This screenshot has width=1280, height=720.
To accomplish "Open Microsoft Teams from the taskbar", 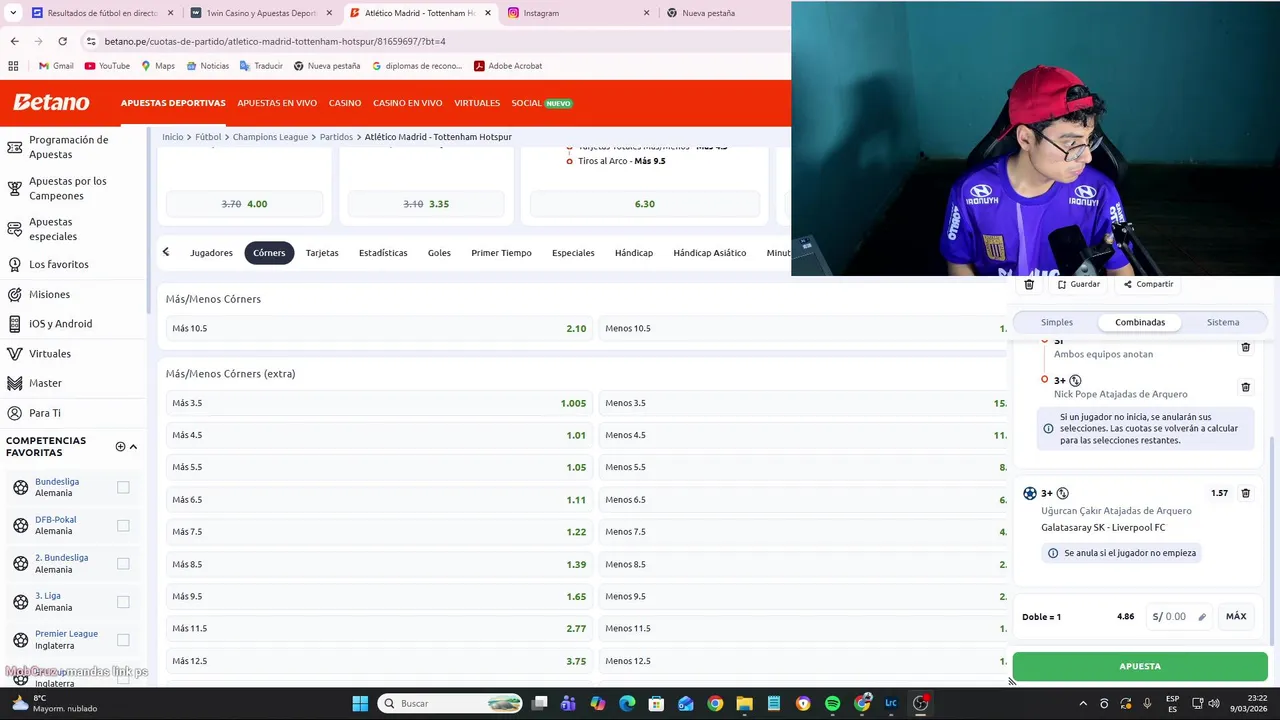I will point(568,703).
